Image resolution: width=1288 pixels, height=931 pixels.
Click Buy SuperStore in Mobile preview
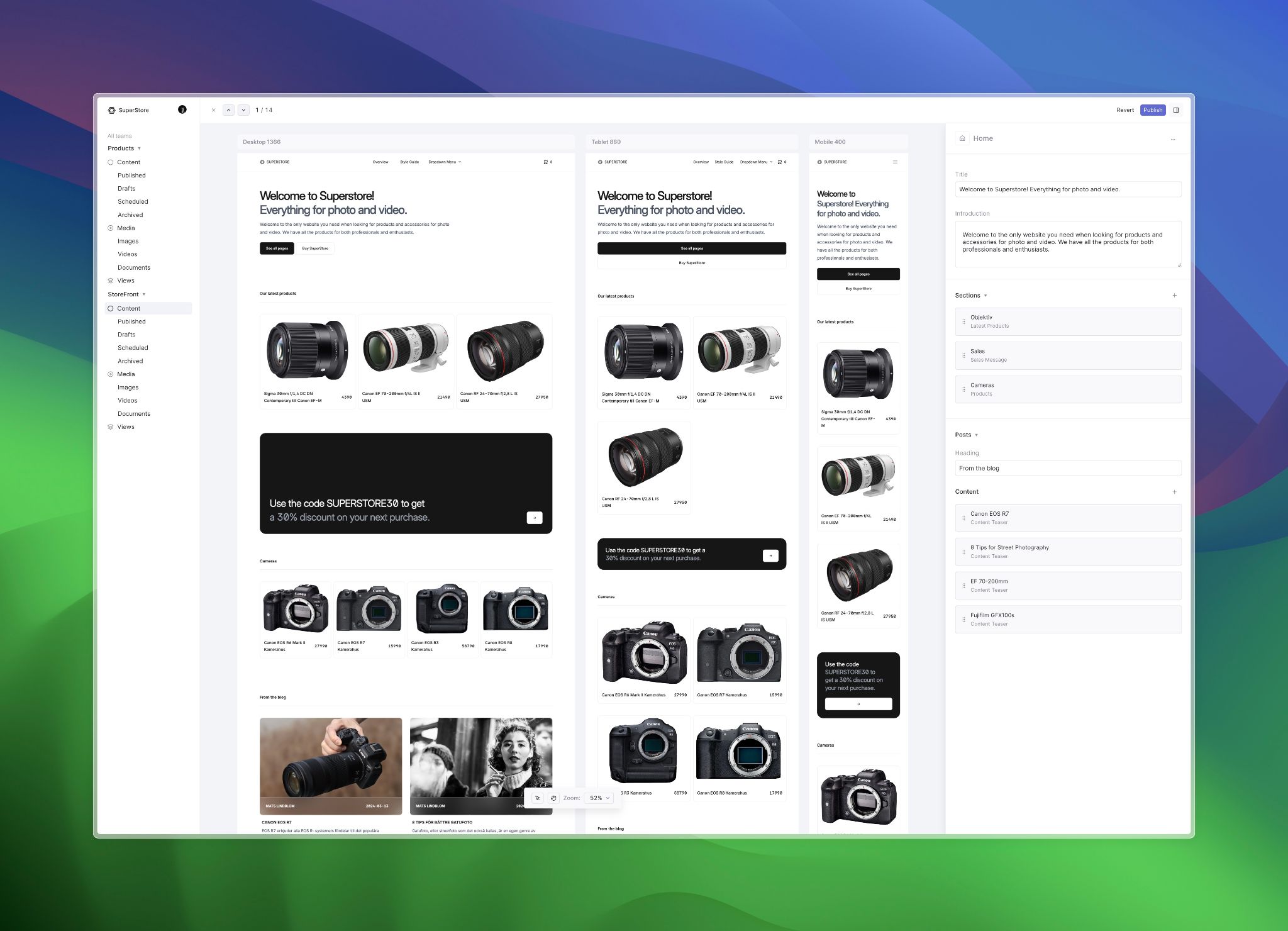coord(858,289)
